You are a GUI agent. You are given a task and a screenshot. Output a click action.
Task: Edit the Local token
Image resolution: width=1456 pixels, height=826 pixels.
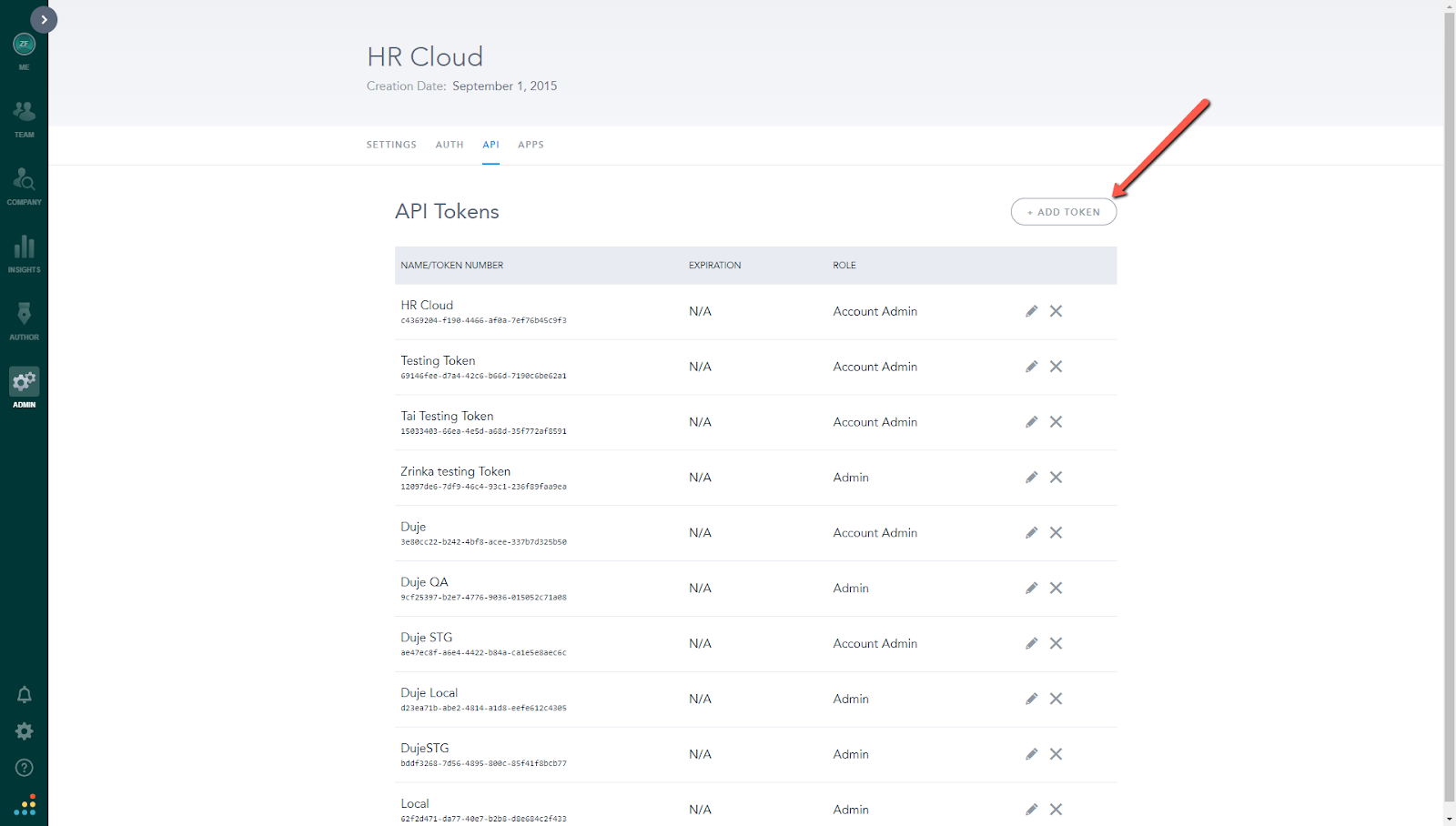click(1031, 810)
